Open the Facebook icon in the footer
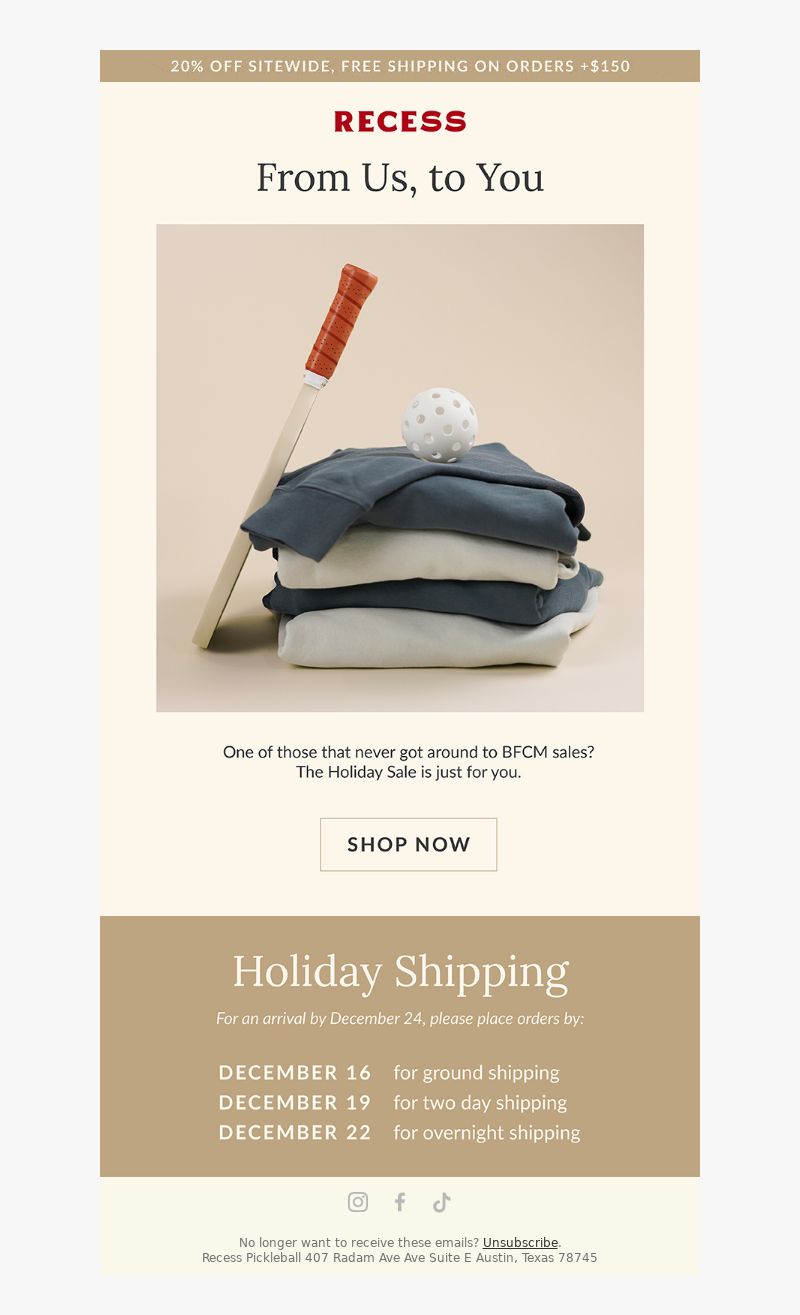The width and height of the screenshot is (800, 1315). click(400, 1202)
